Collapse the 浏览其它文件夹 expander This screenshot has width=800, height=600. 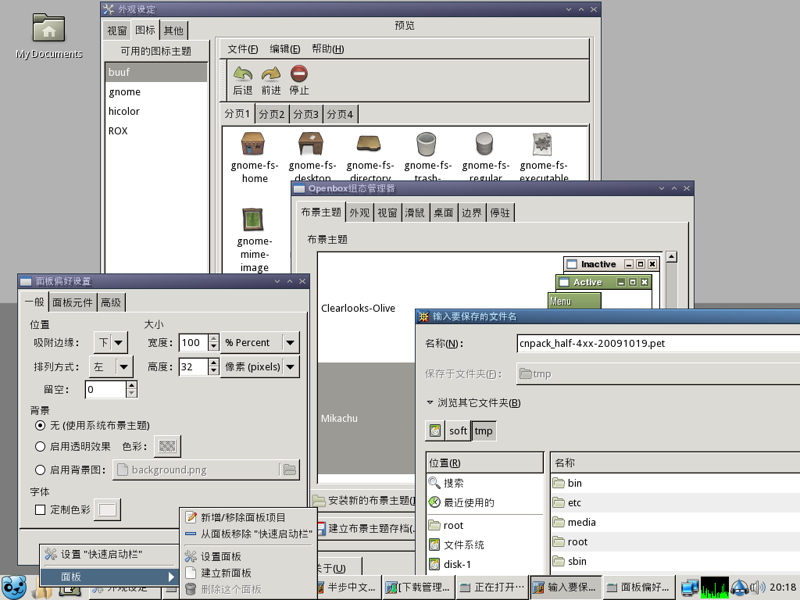pyautogui.click(x=430, y=404)
